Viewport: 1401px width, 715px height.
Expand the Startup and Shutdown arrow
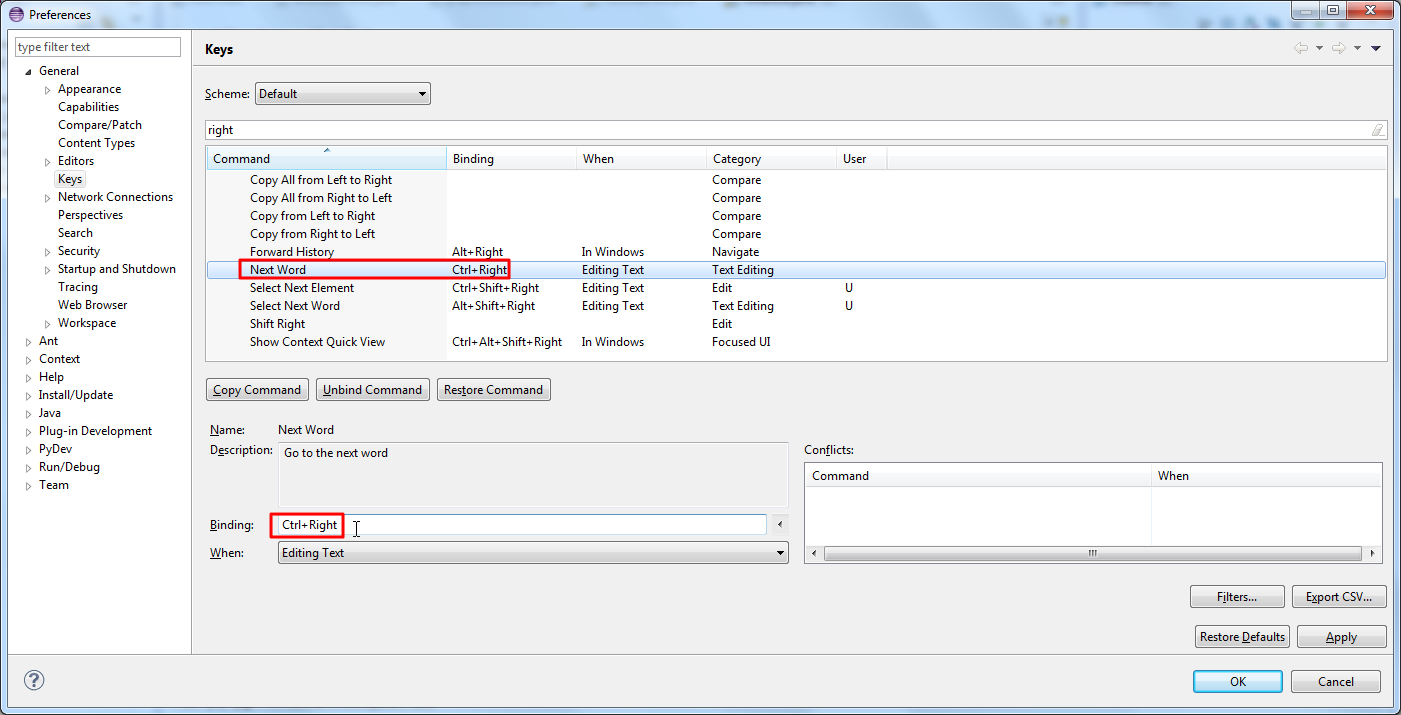tap(47, 270)
